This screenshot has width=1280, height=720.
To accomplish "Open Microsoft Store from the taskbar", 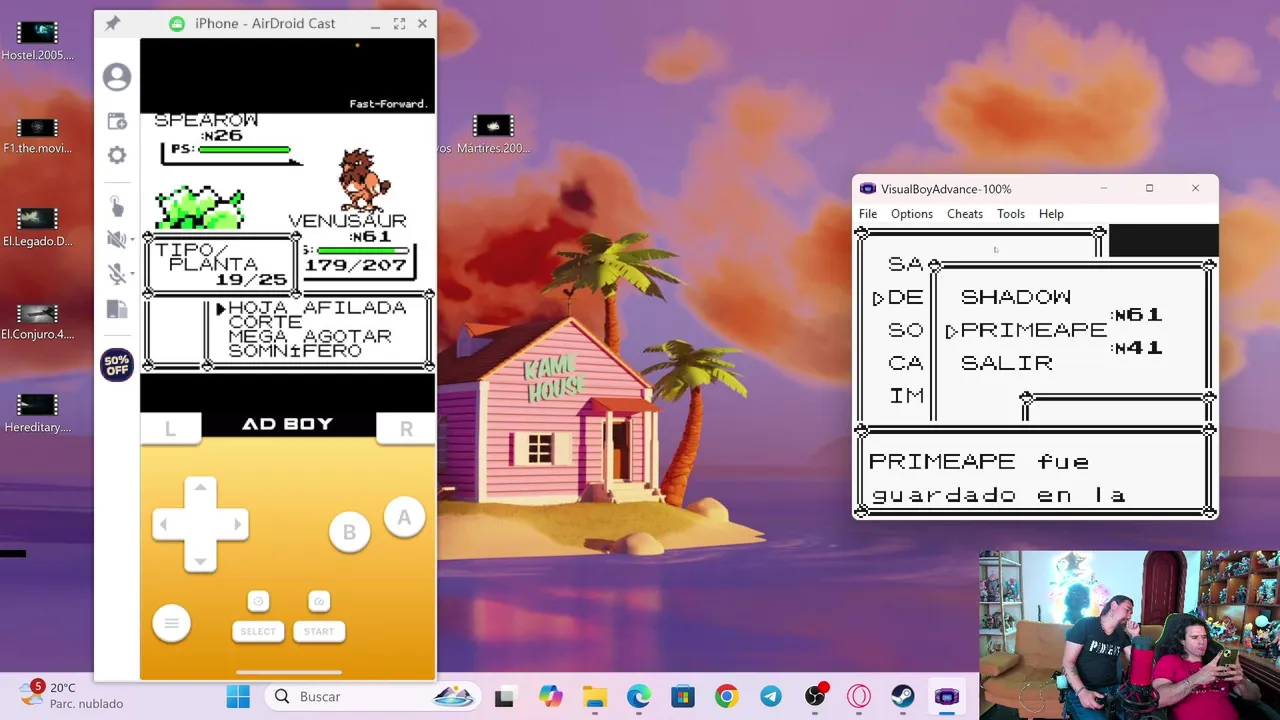I will [683, 697].
